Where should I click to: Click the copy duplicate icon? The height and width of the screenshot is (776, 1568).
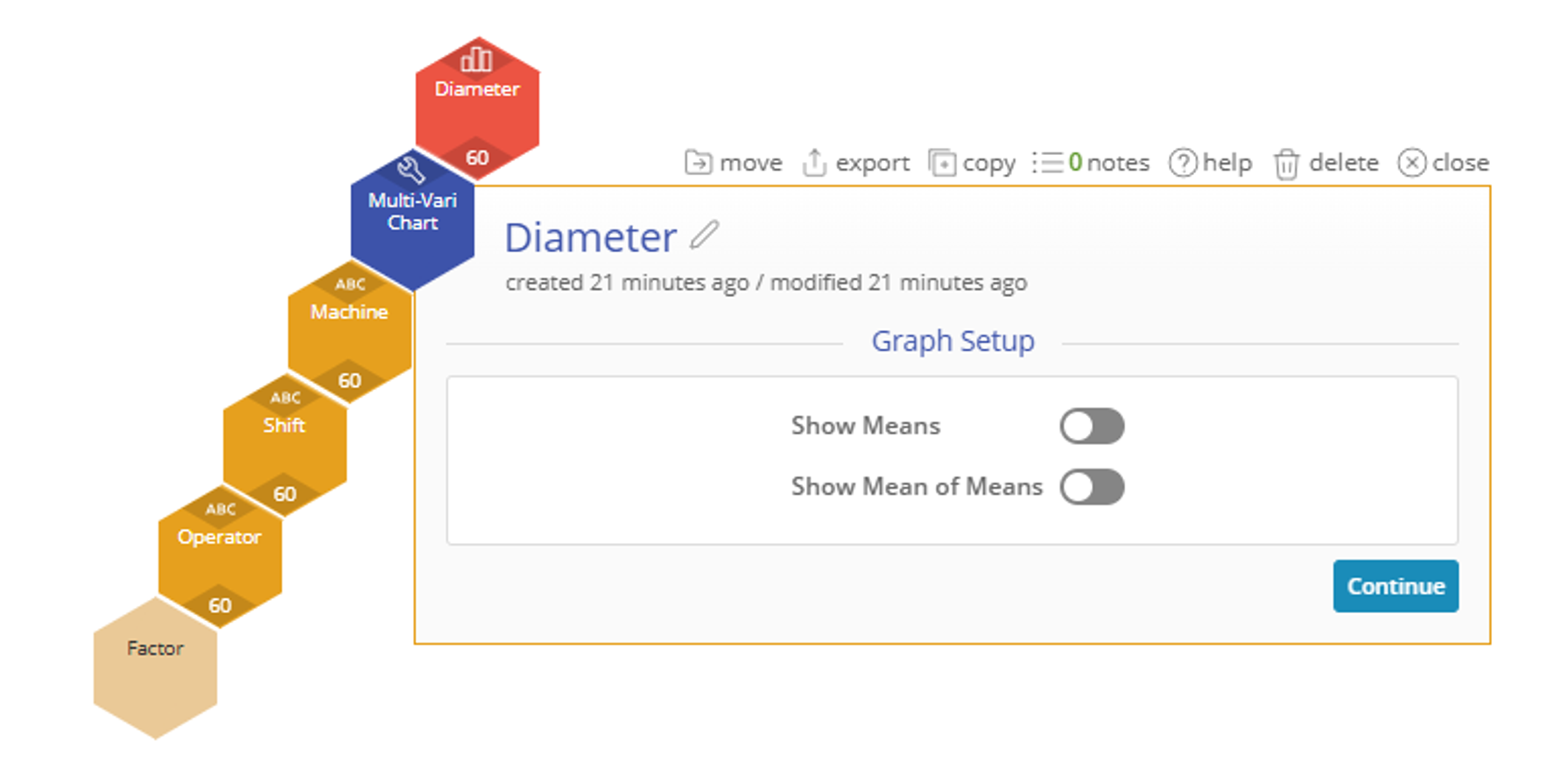tap(942, 163)
